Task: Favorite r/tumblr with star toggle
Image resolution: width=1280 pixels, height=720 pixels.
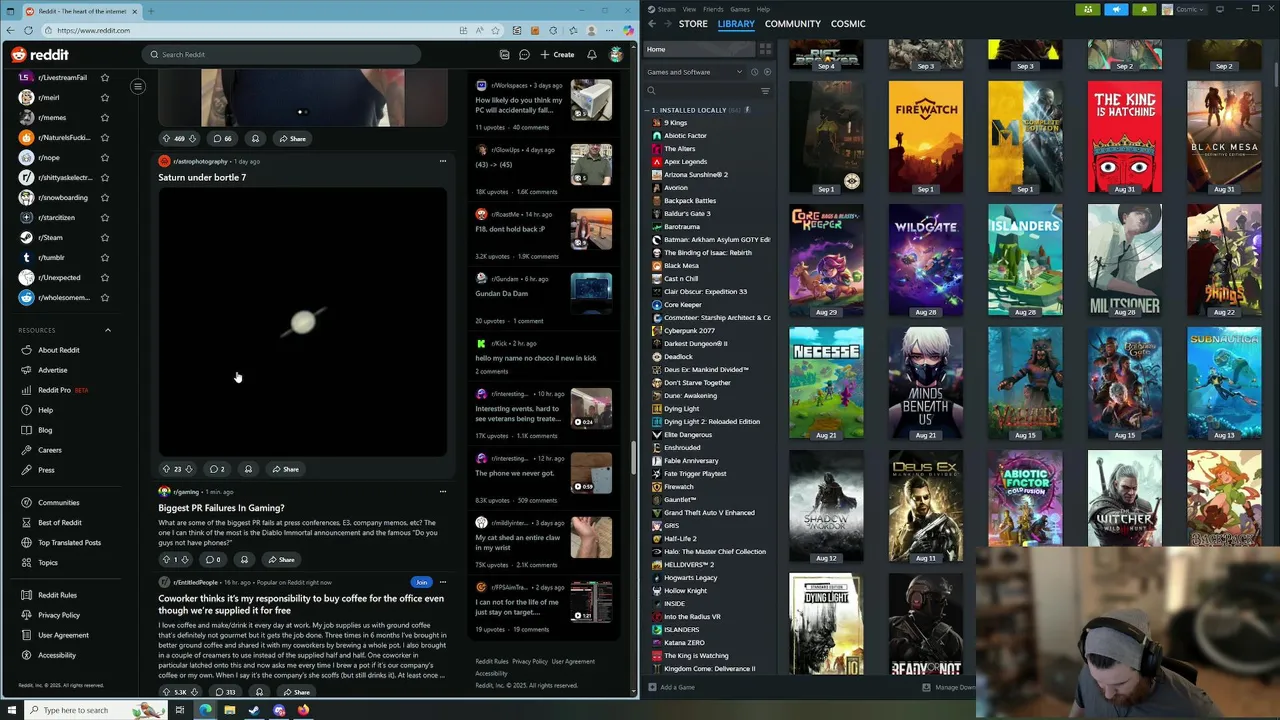Action: coord(105,257)
